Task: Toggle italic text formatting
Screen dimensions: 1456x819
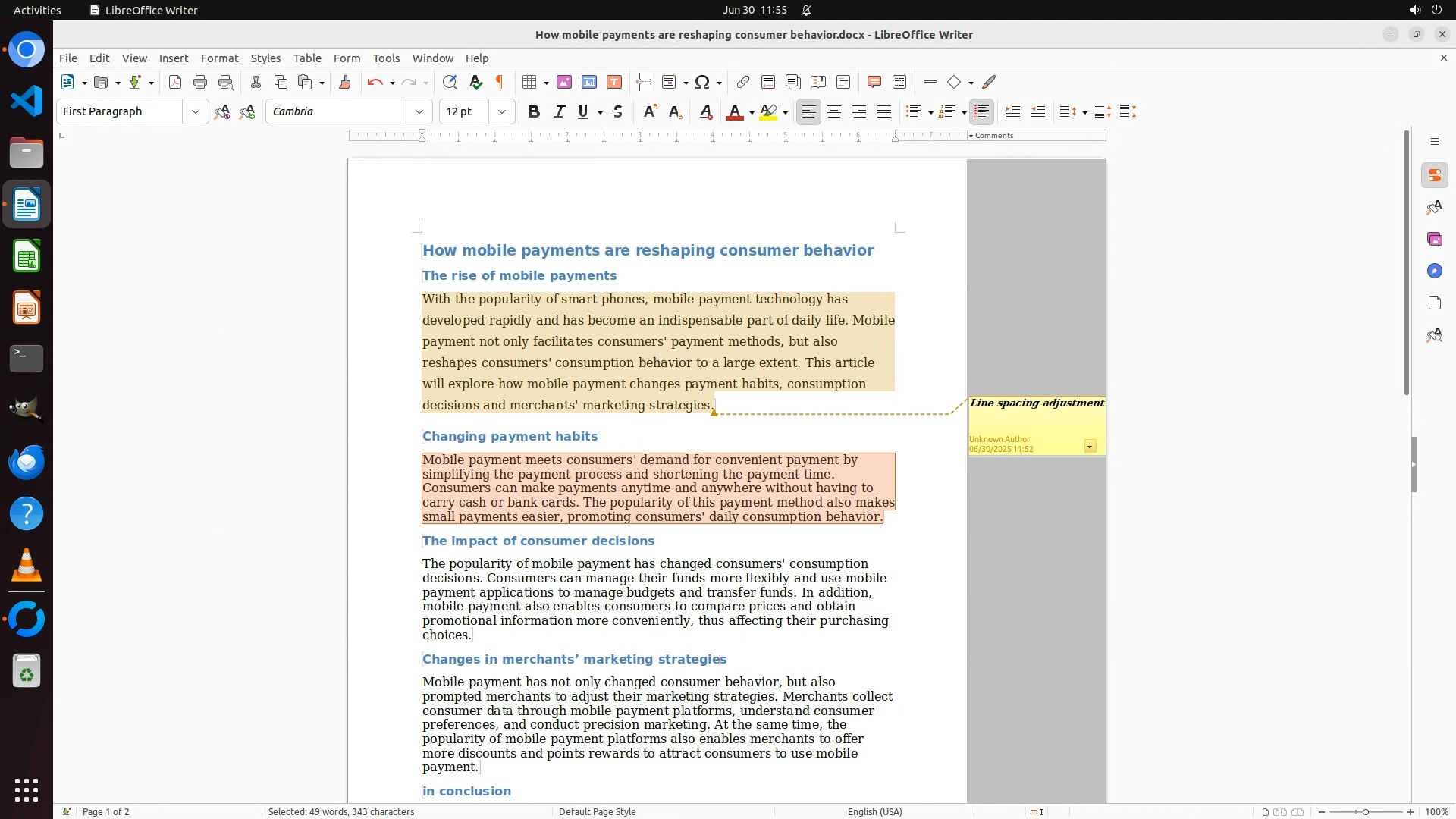Action: [x=559, y=111]
